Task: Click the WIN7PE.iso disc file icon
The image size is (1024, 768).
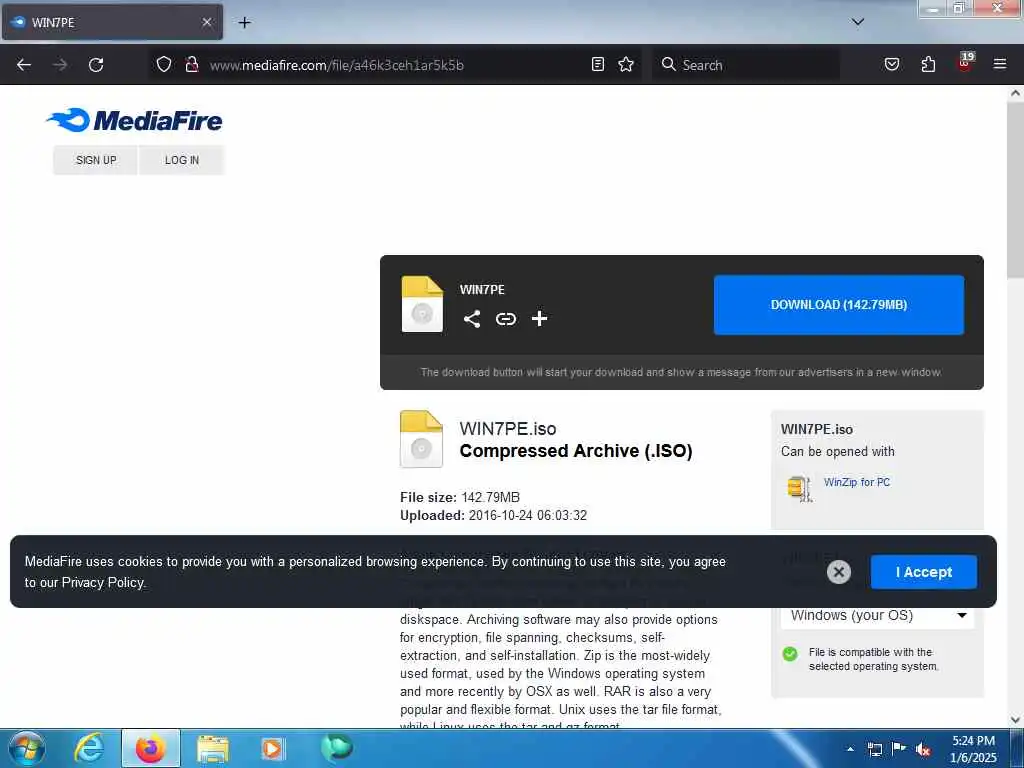Action: click(x=421, y=439)
